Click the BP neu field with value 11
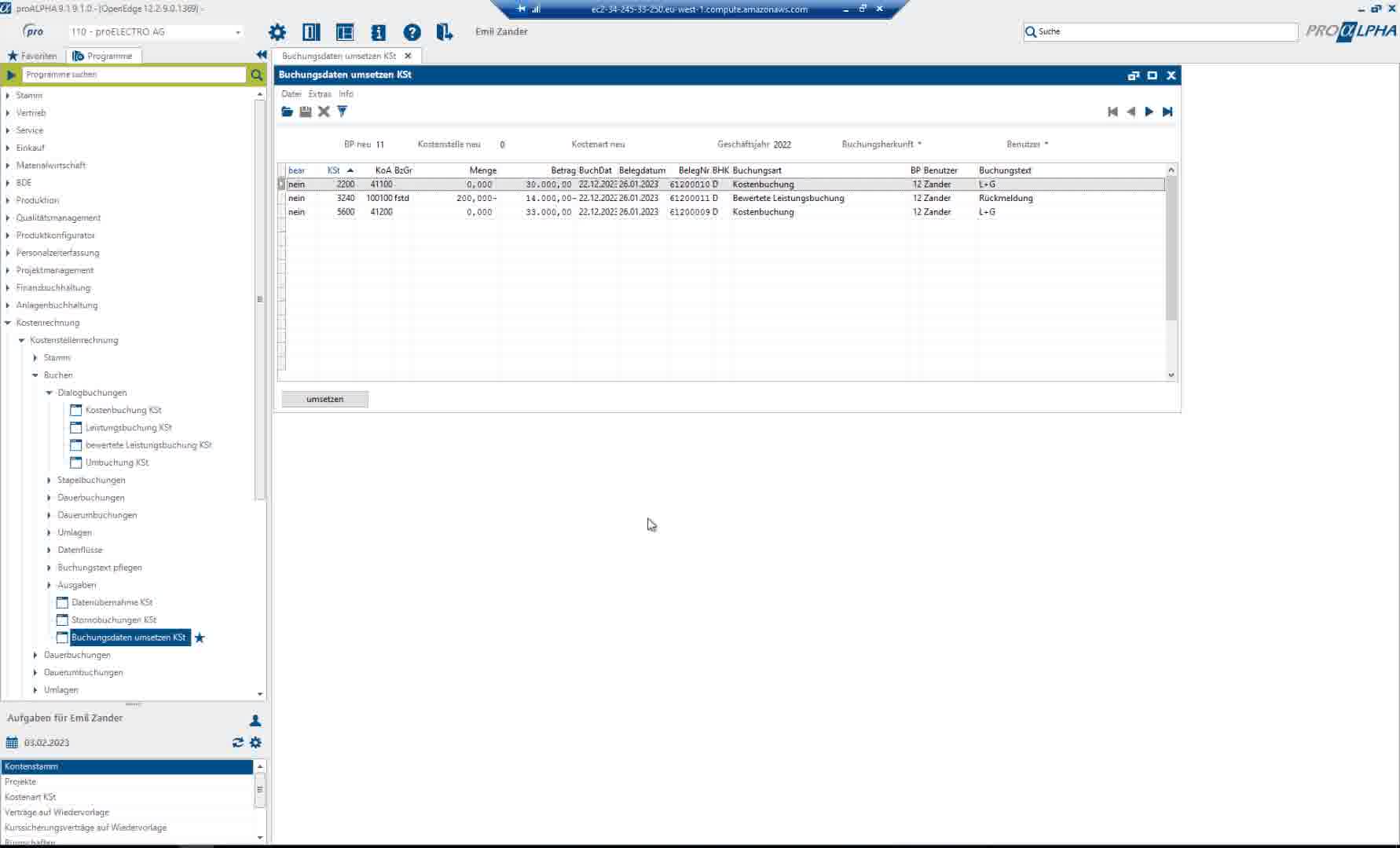The width and height of the screenshot is (1400, 848). pos(380,144)
